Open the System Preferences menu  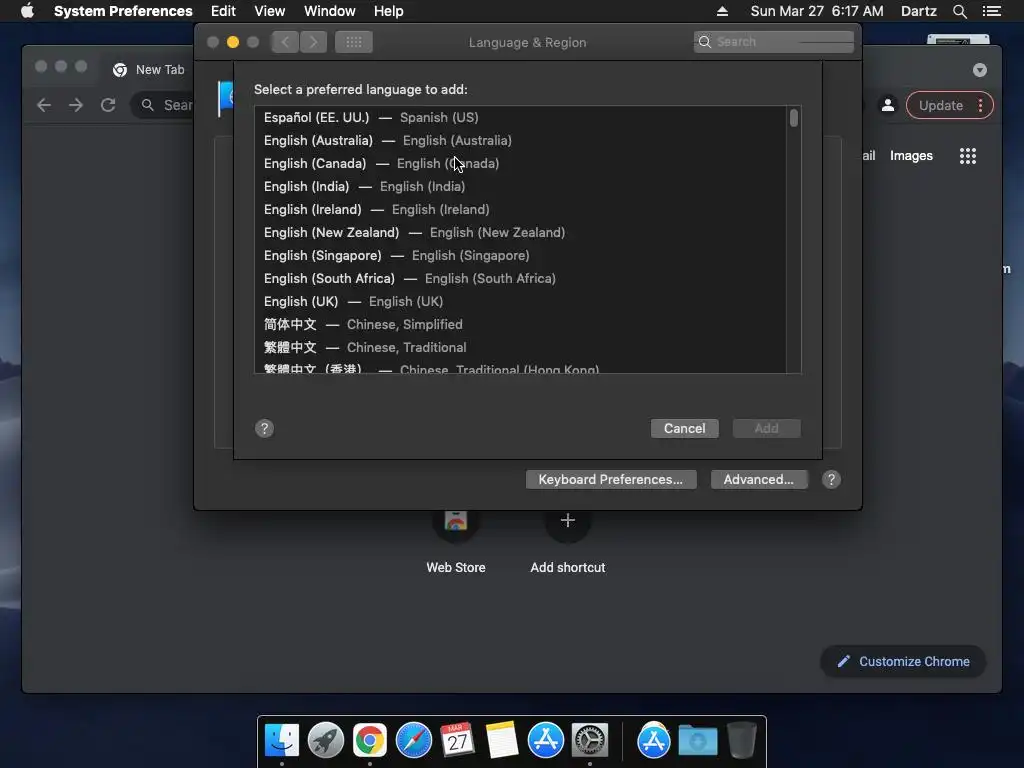pos(123,11)
